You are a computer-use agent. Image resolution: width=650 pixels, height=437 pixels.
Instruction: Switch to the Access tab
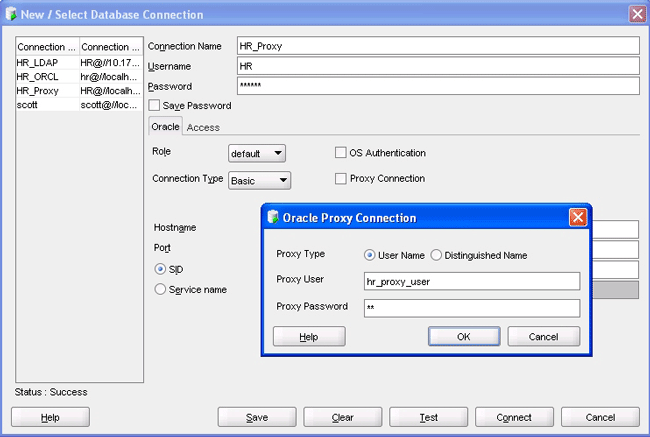(203, 128)
